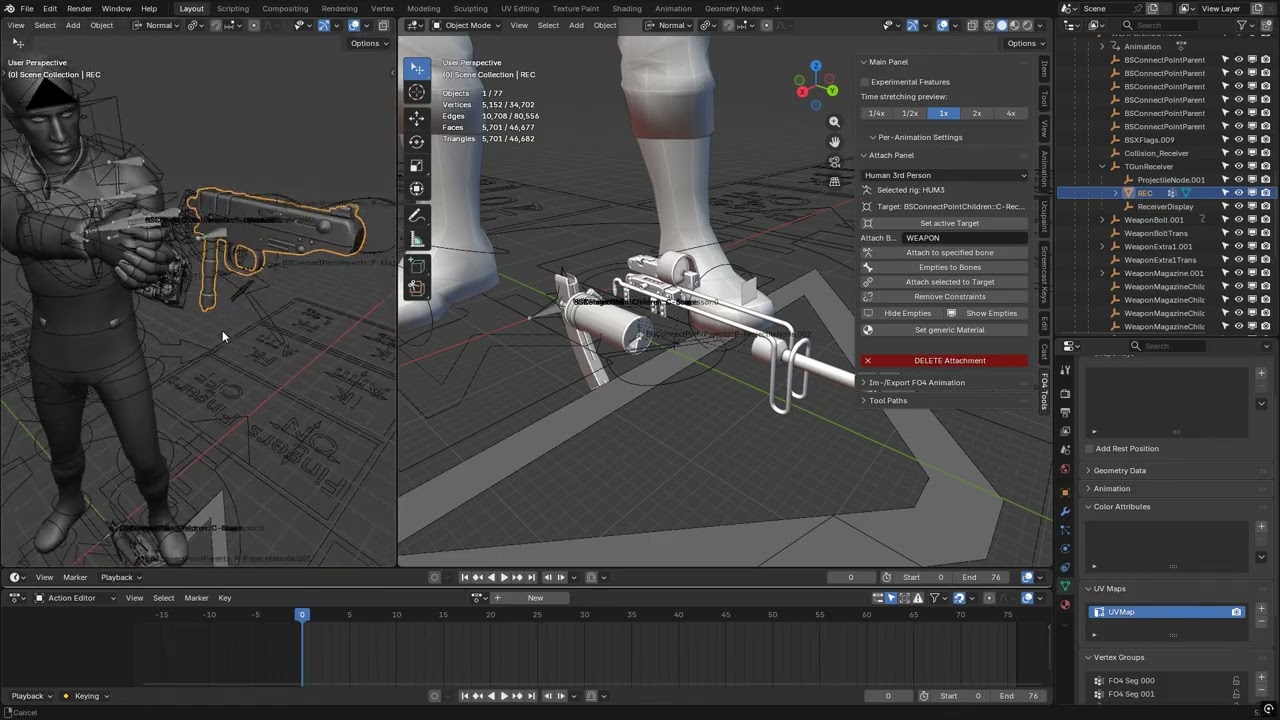Open the Render menu in top bar
This screenshot has height=720, width=1280.
pyautogui.click(x=79, y=8)
